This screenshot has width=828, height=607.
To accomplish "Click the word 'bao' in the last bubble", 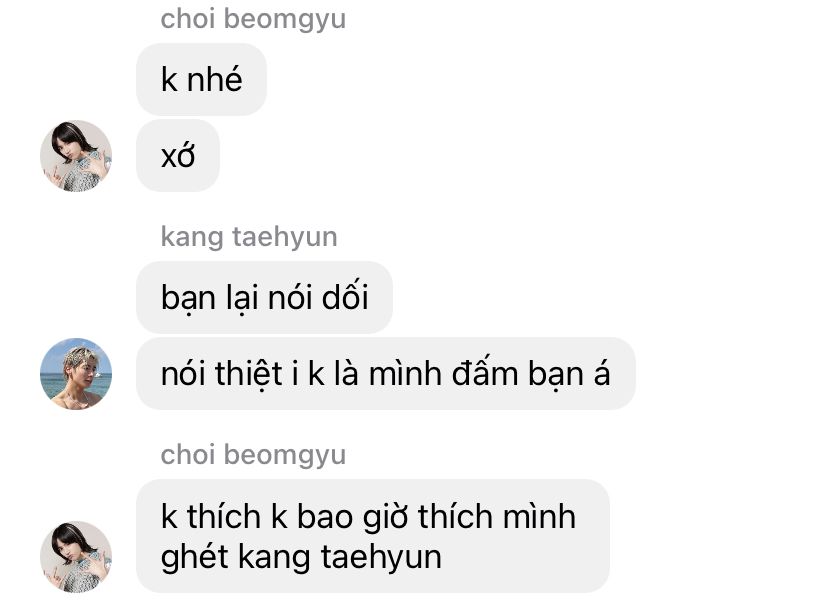I will click(x=325, y=516).
